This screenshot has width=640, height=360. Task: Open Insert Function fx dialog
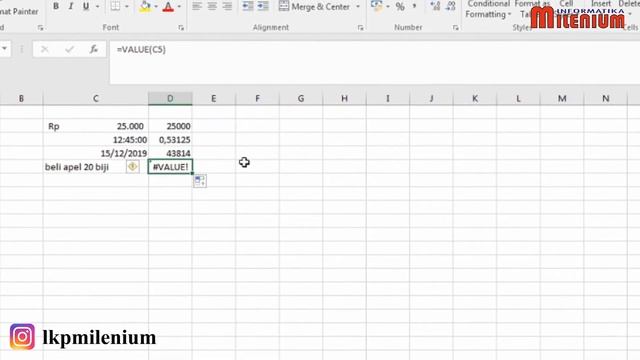[94, 49]
